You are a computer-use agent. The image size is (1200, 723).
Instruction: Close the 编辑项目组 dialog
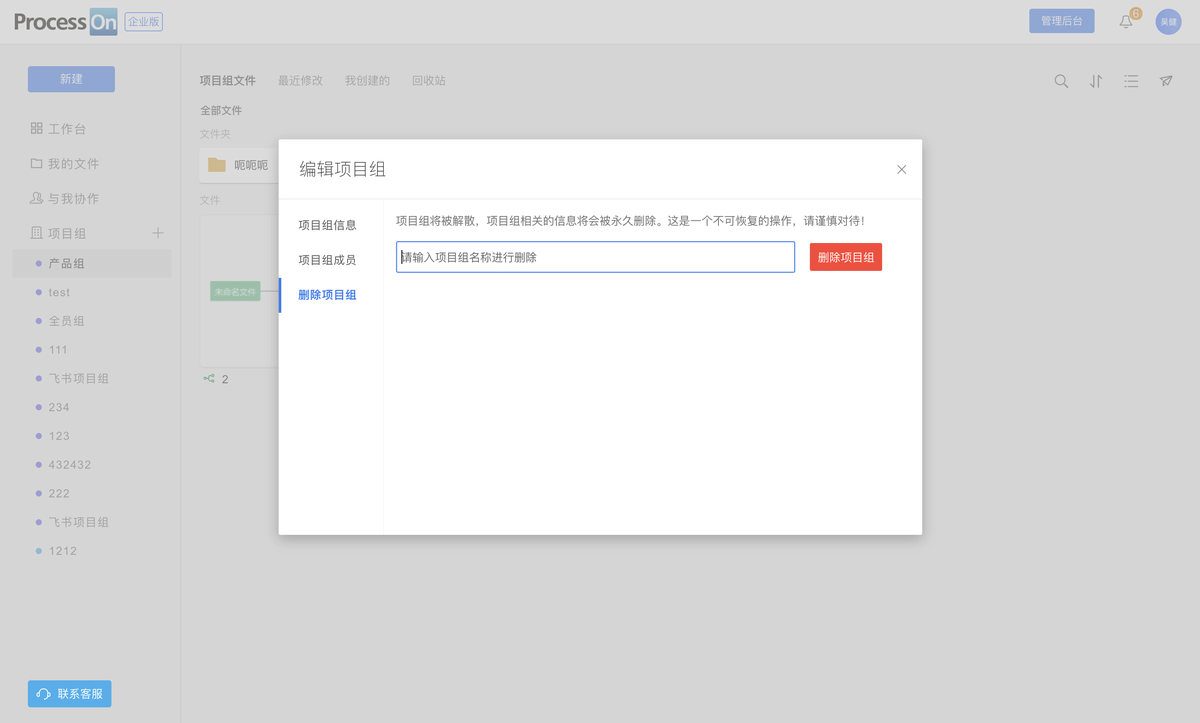901,169
